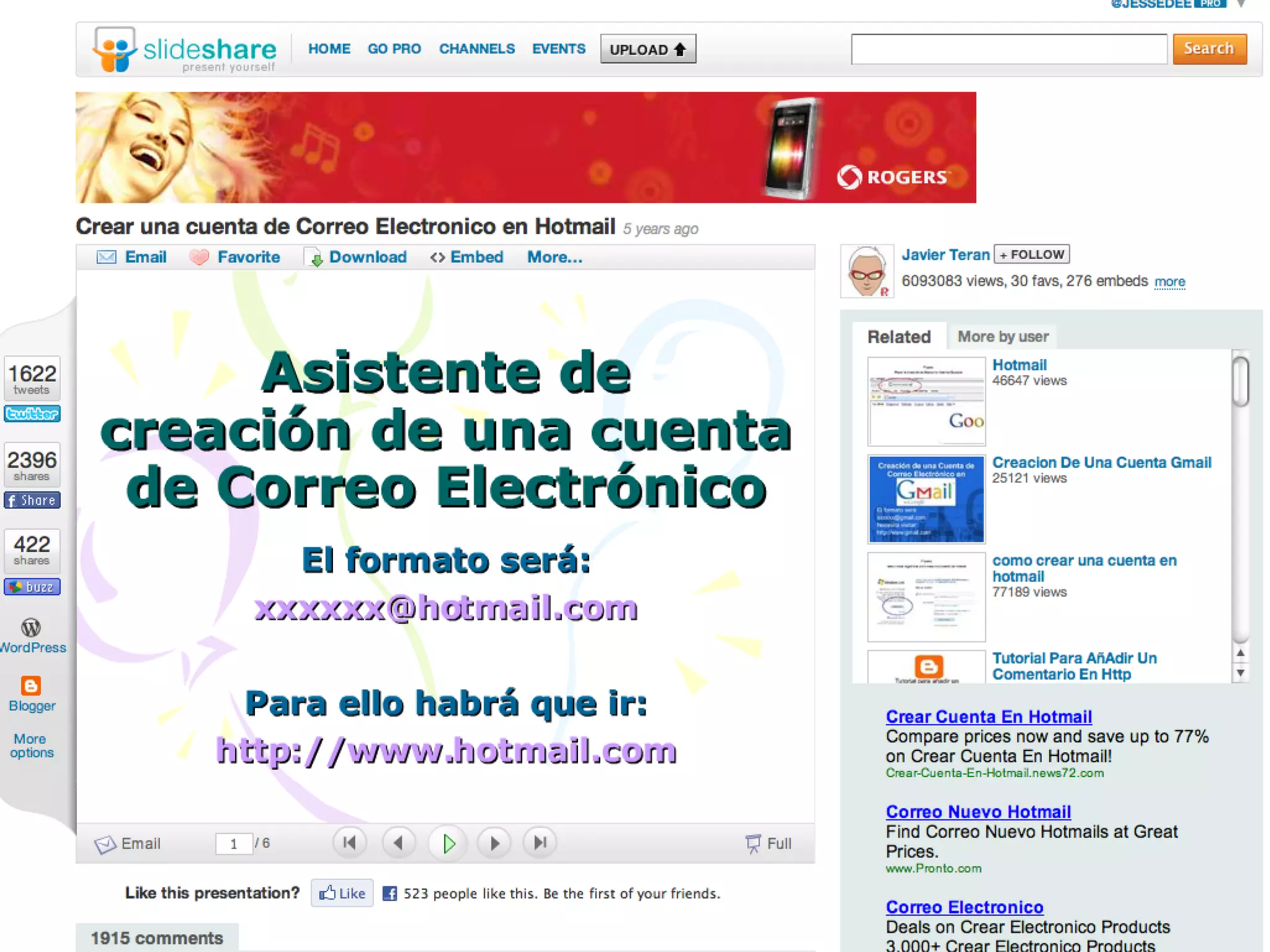The height and width of the screenshot is (952, 1270).
Task: Post to WordPress using sidebar icon
Action: click(x=31, y=628)
